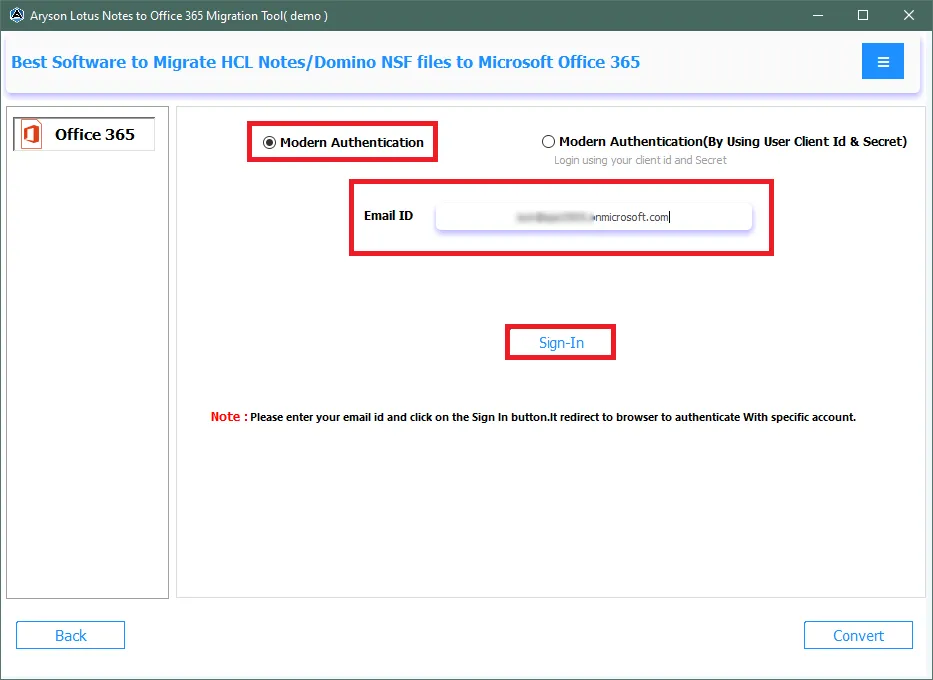Click the Convert button
The height and width of the screenshot is (680, 933).
point(858,635)
